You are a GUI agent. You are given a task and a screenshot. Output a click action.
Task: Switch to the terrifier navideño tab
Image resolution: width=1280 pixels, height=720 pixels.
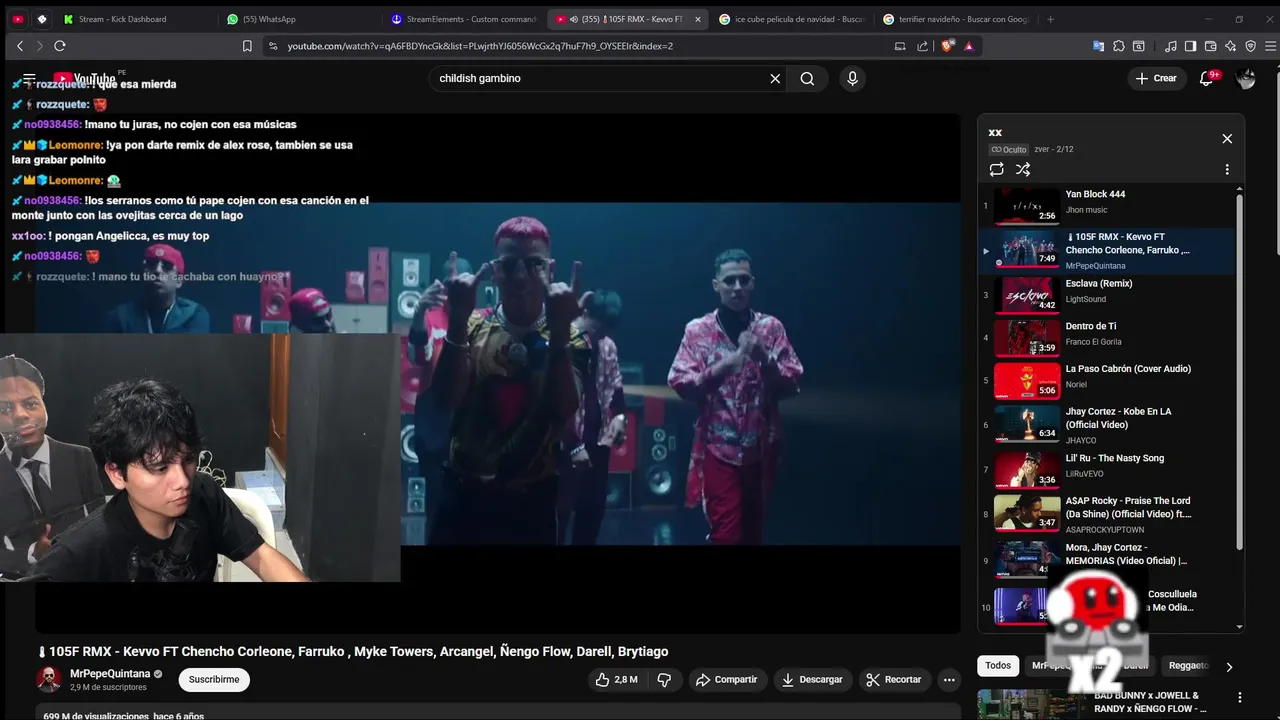point(955,19)
